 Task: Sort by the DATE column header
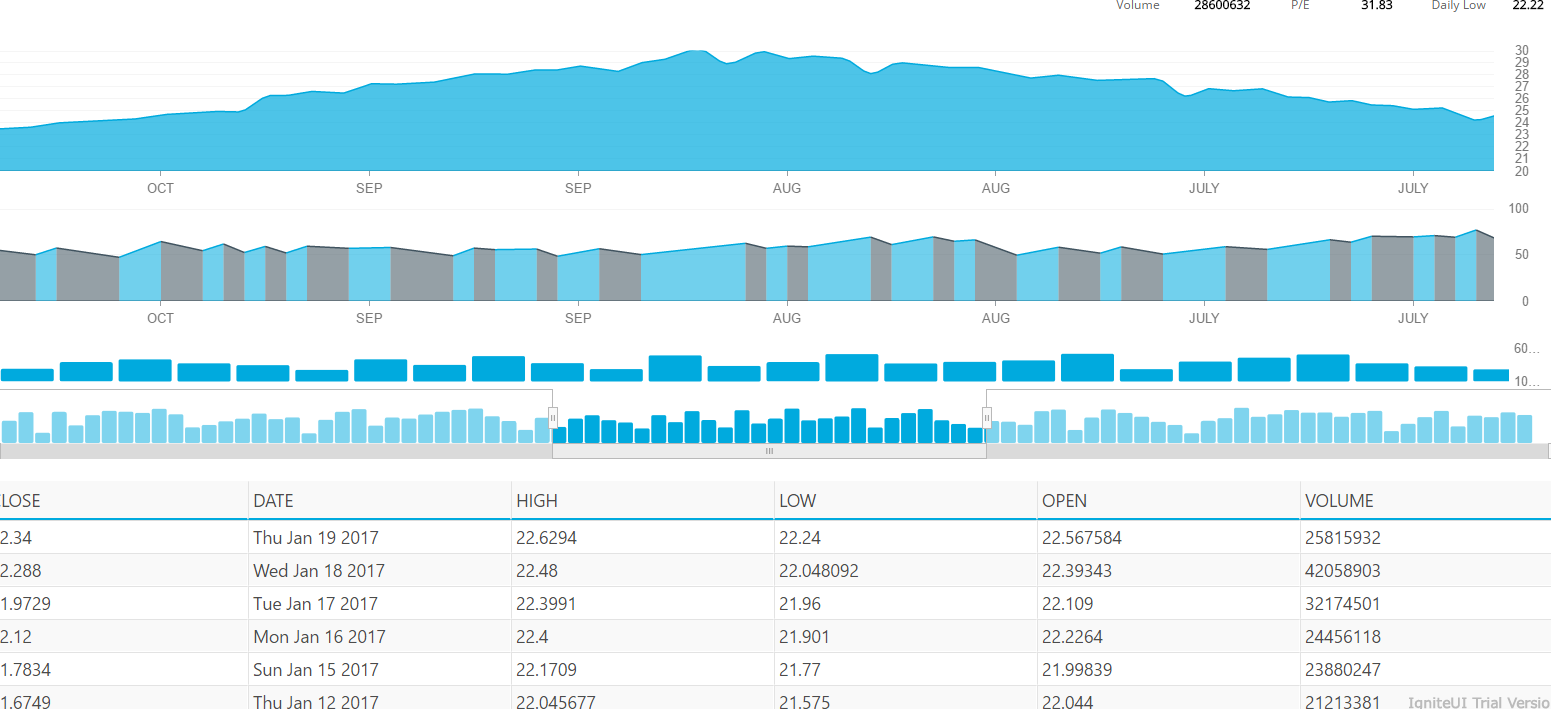pyautogui.click(x=273, y=501)
